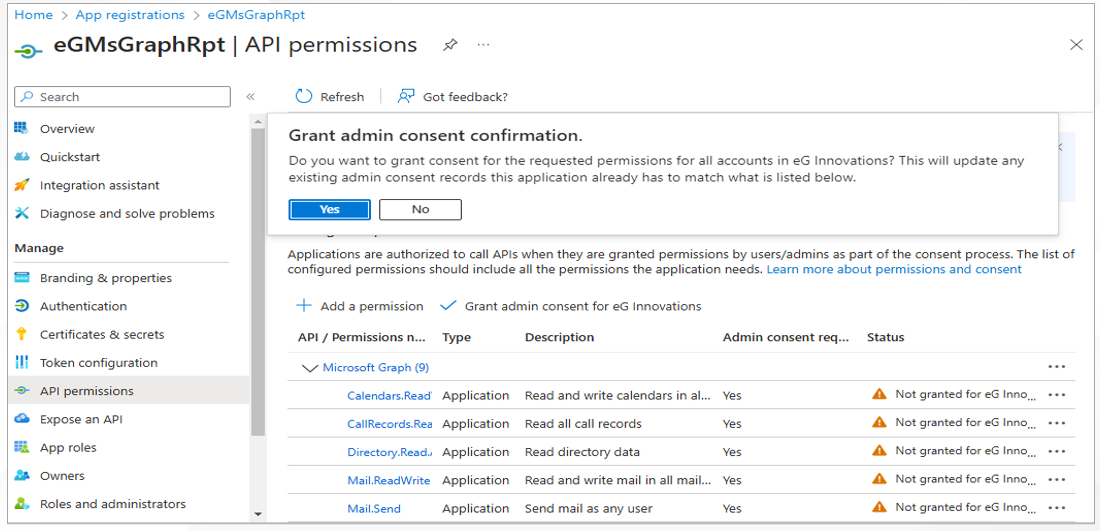This screenshot has height=531, width=1100.
Task: Click the Got feedback person icon
Action: (406, 97)
